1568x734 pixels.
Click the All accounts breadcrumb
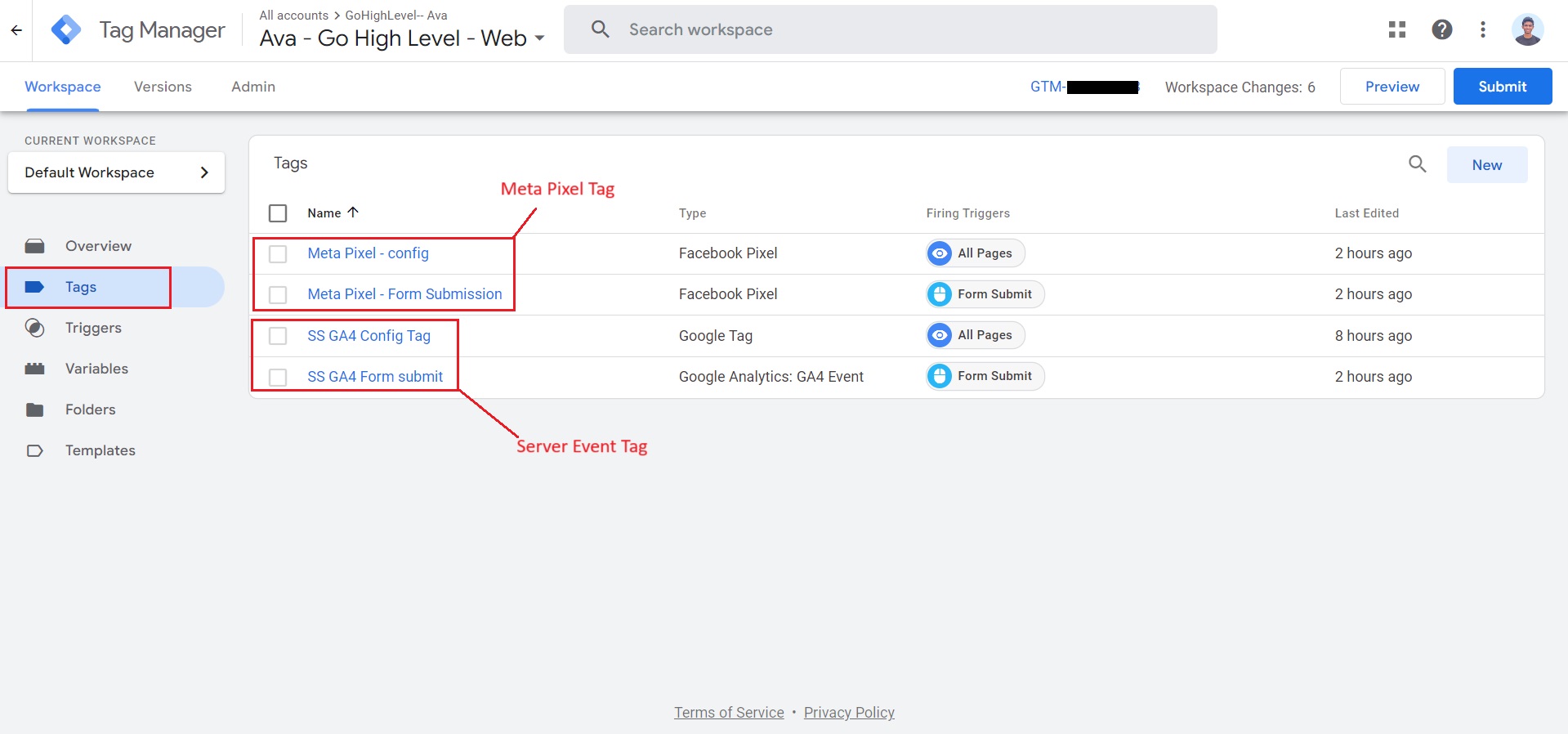coord(293,16)
